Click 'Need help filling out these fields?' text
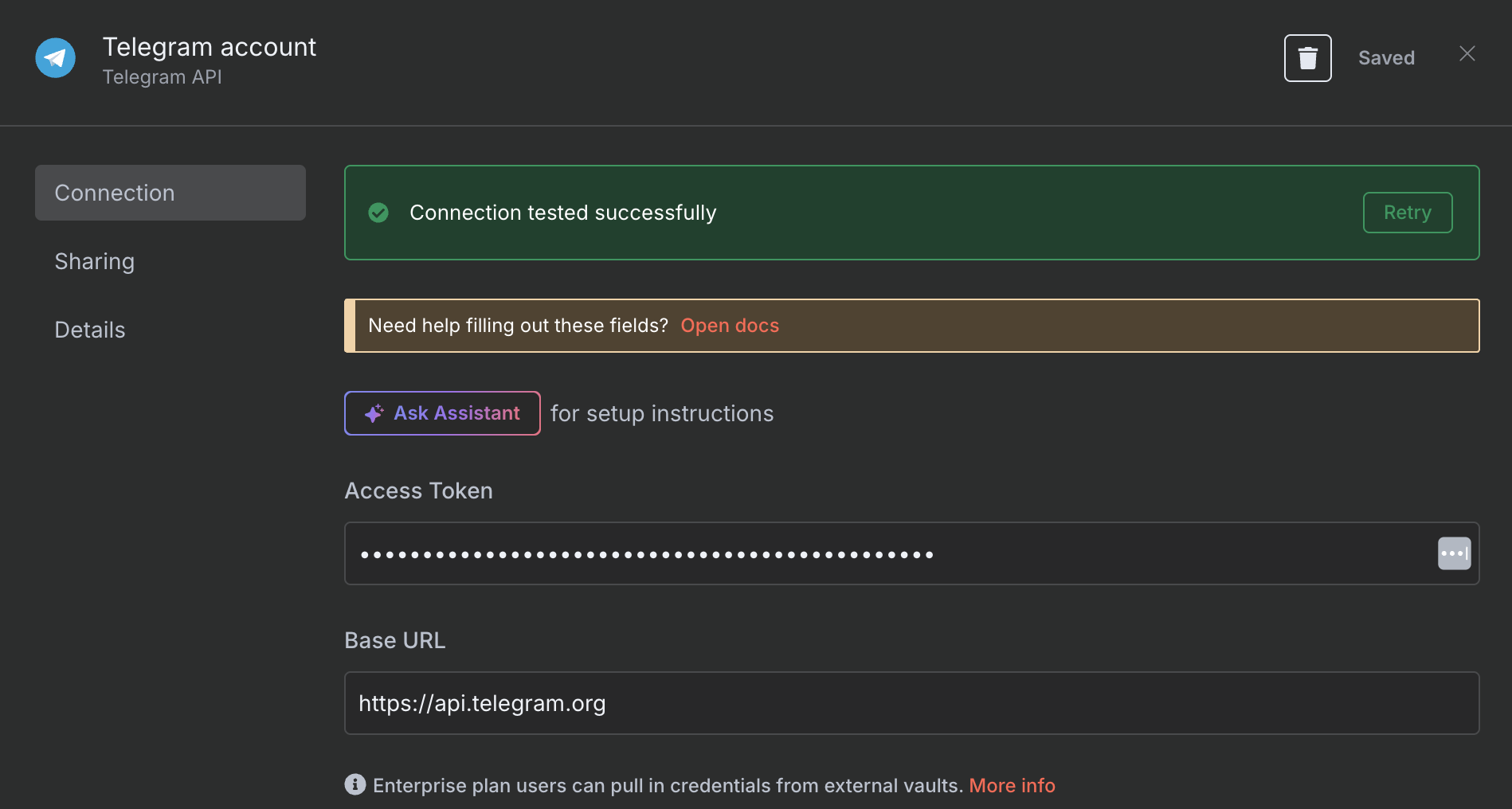 pyautogui.click(x=518, y=326)
